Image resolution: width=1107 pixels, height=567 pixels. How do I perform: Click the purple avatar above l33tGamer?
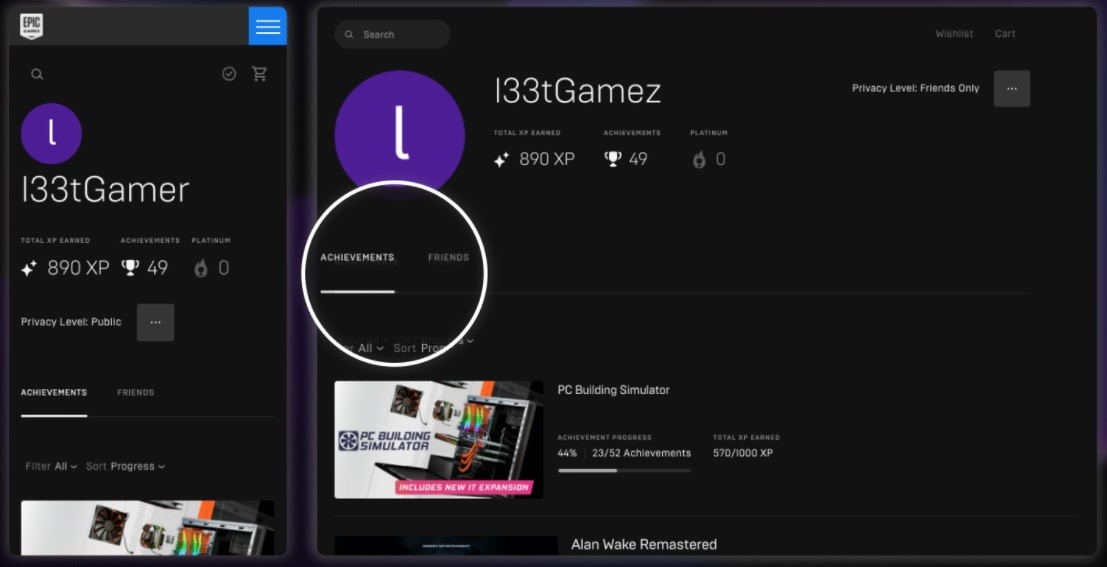[x=51, y=134]
